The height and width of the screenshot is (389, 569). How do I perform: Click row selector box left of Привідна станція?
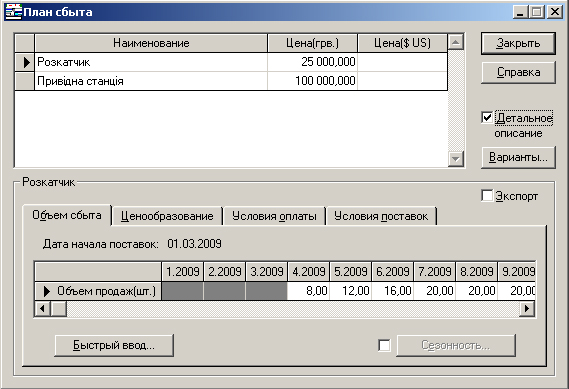[25, 81]
